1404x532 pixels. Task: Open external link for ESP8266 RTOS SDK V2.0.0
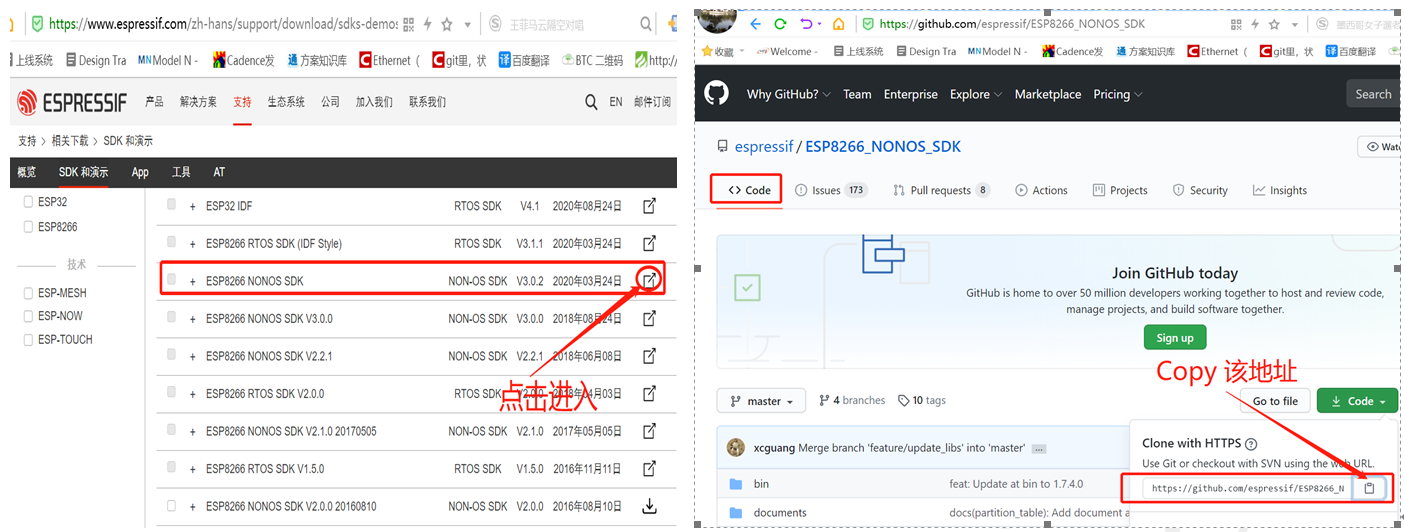(x=649, y=393)
